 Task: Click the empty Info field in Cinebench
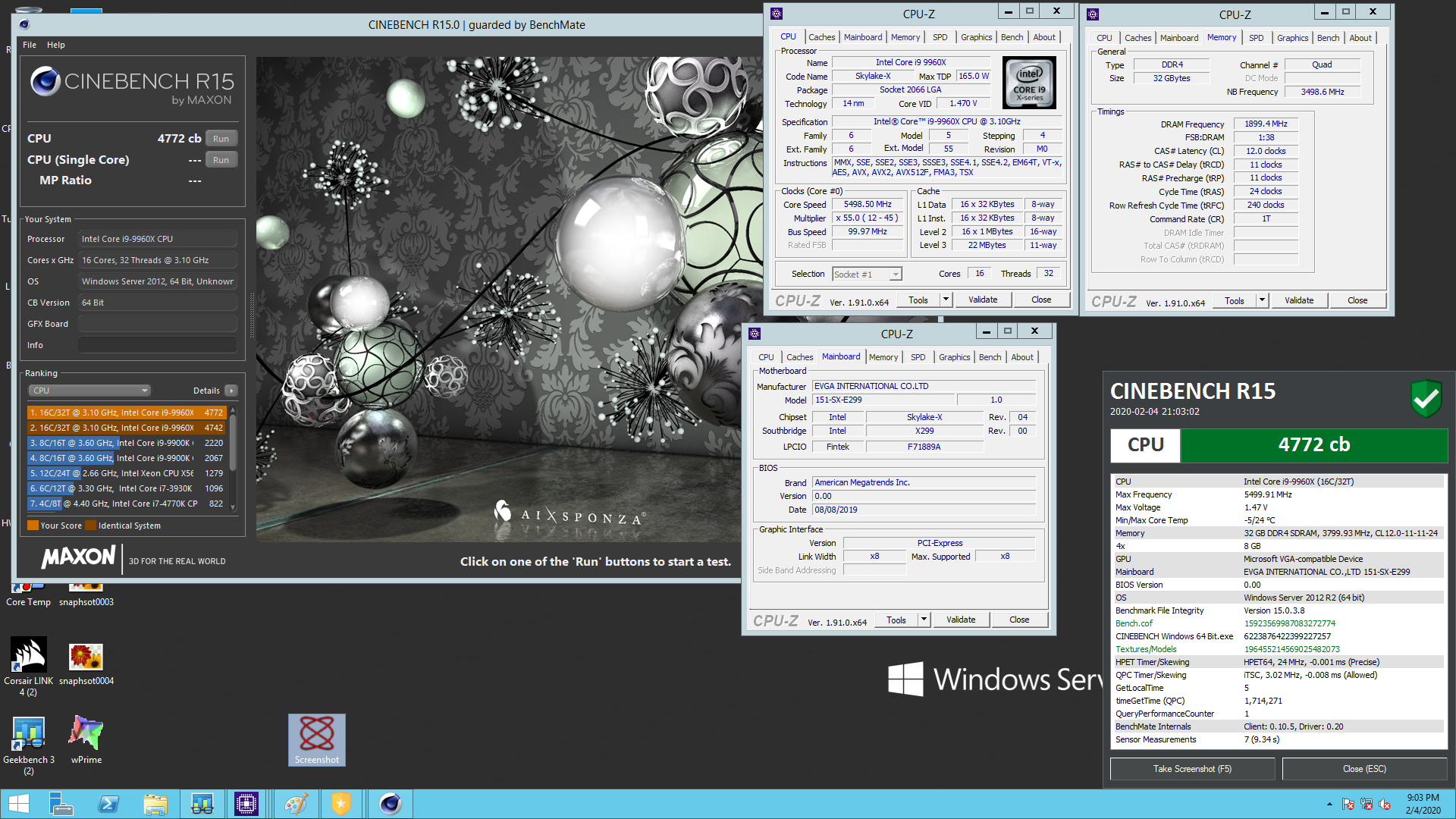coord(158,345)
